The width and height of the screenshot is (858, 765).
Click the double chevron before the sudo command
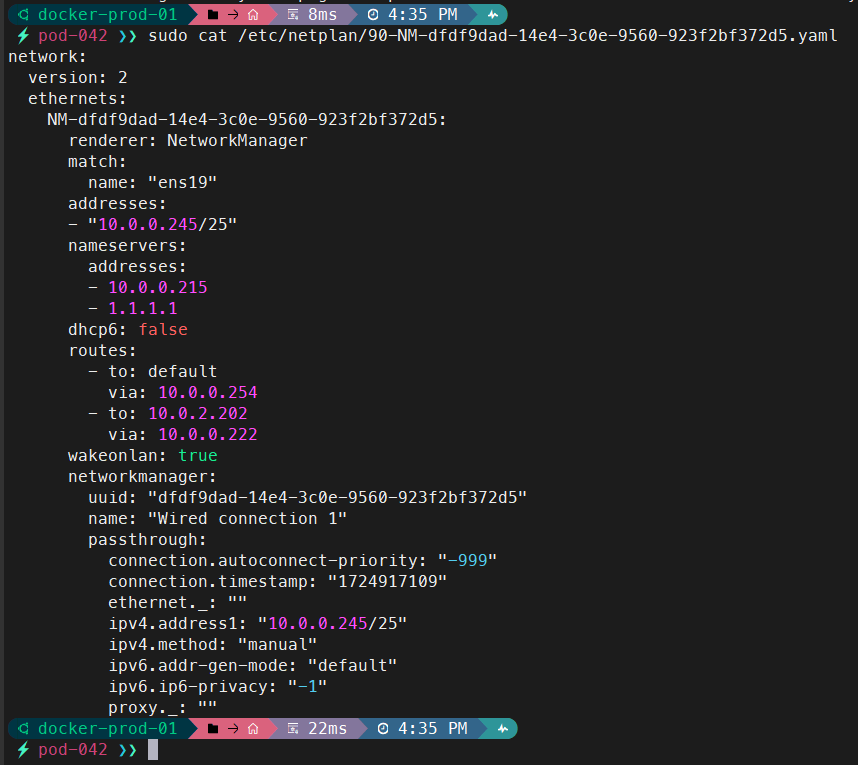tap(127, 36)
